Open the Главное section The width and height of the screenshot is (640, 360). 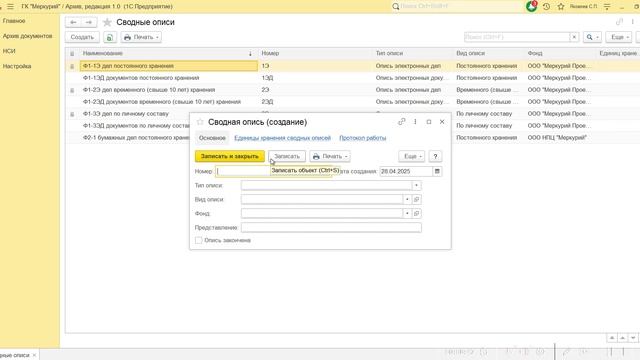[x=14, y=21]
